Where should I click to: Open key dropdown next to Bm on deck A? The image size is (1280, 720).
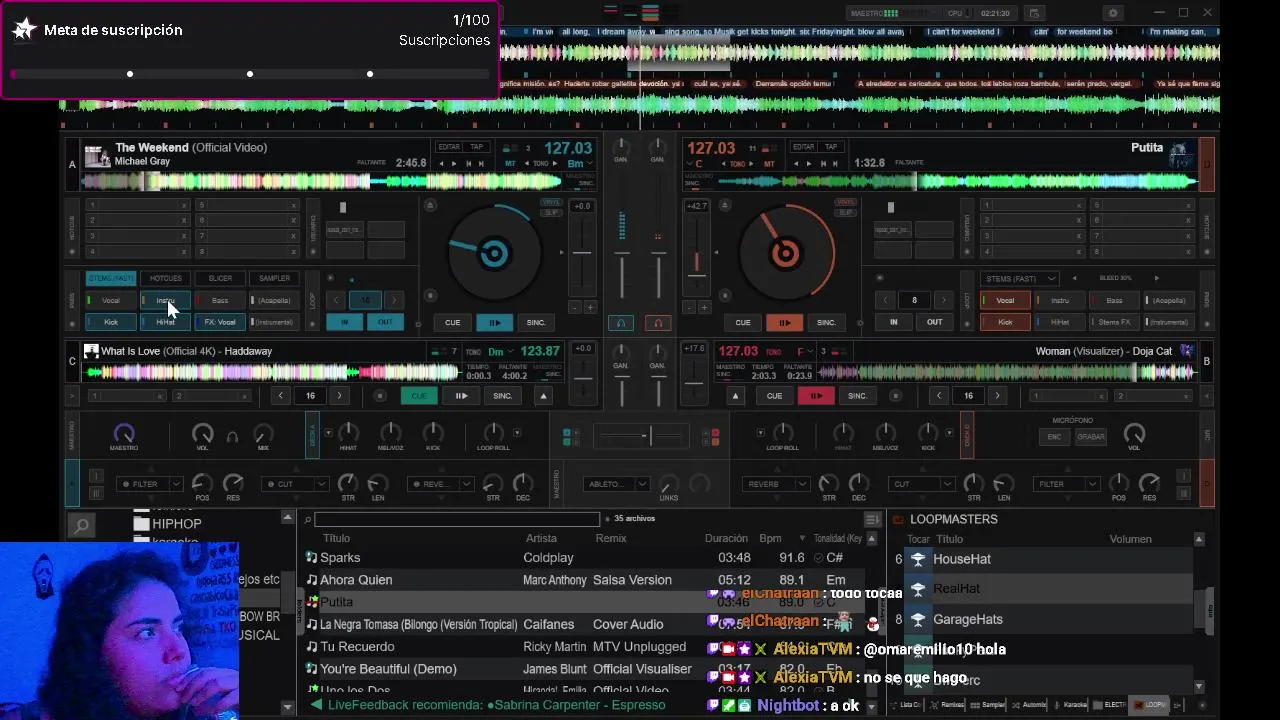tap(588, 163)
